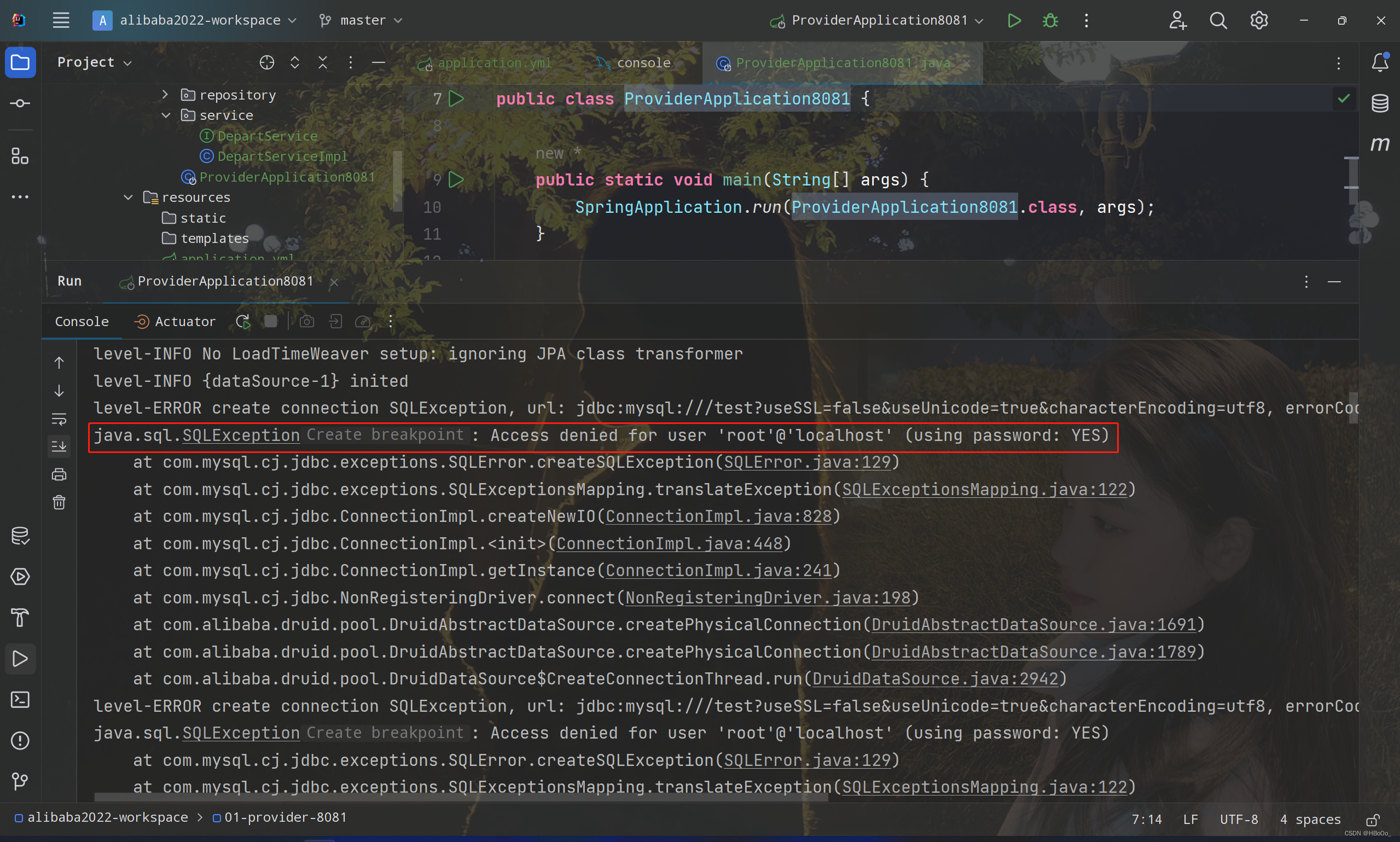The image size is (1400, 842).
Task: Switch to Console tab in Run panel
Action: coord(82,322)
